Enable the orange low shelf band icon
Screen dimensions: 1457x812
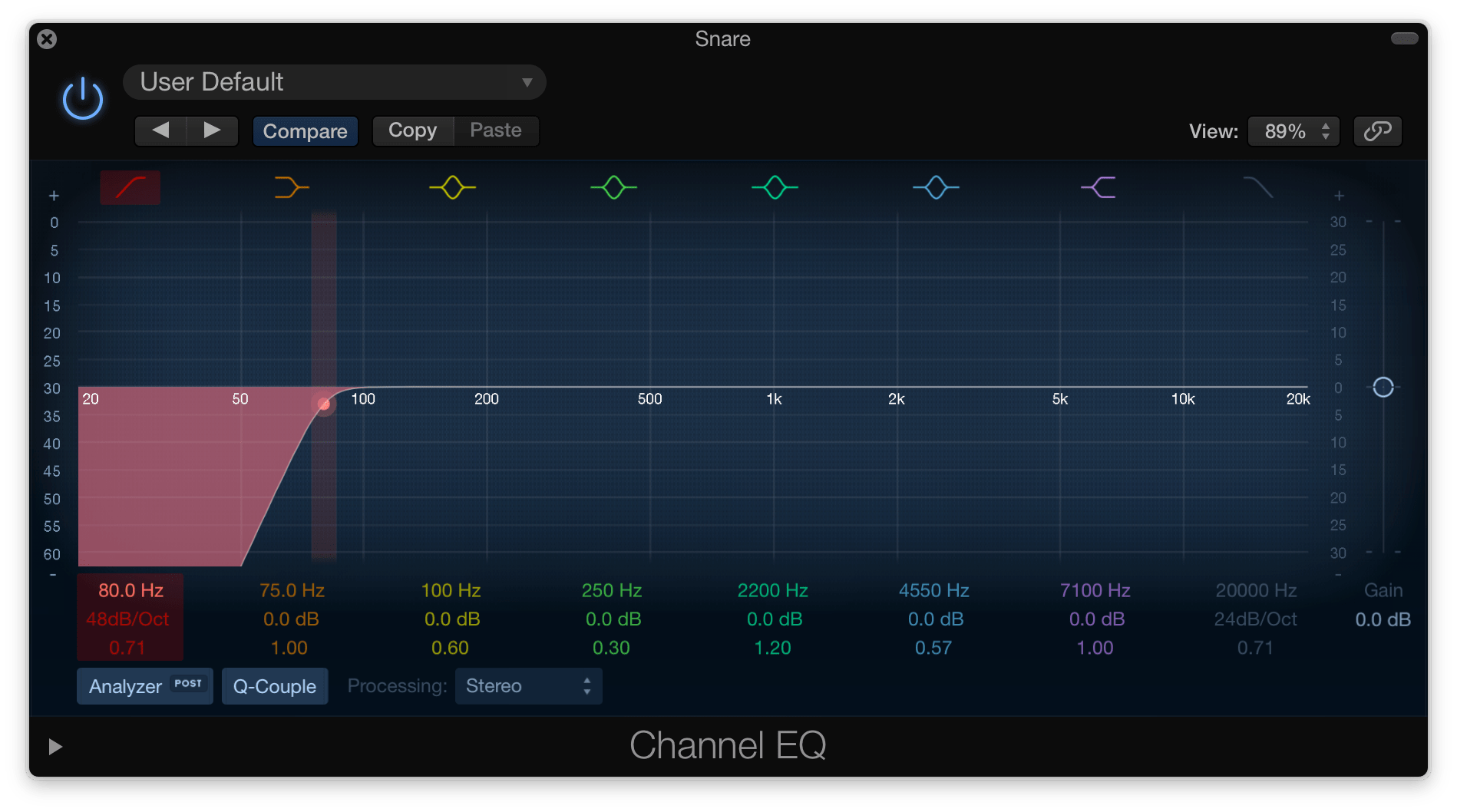(x=292, y=187)
